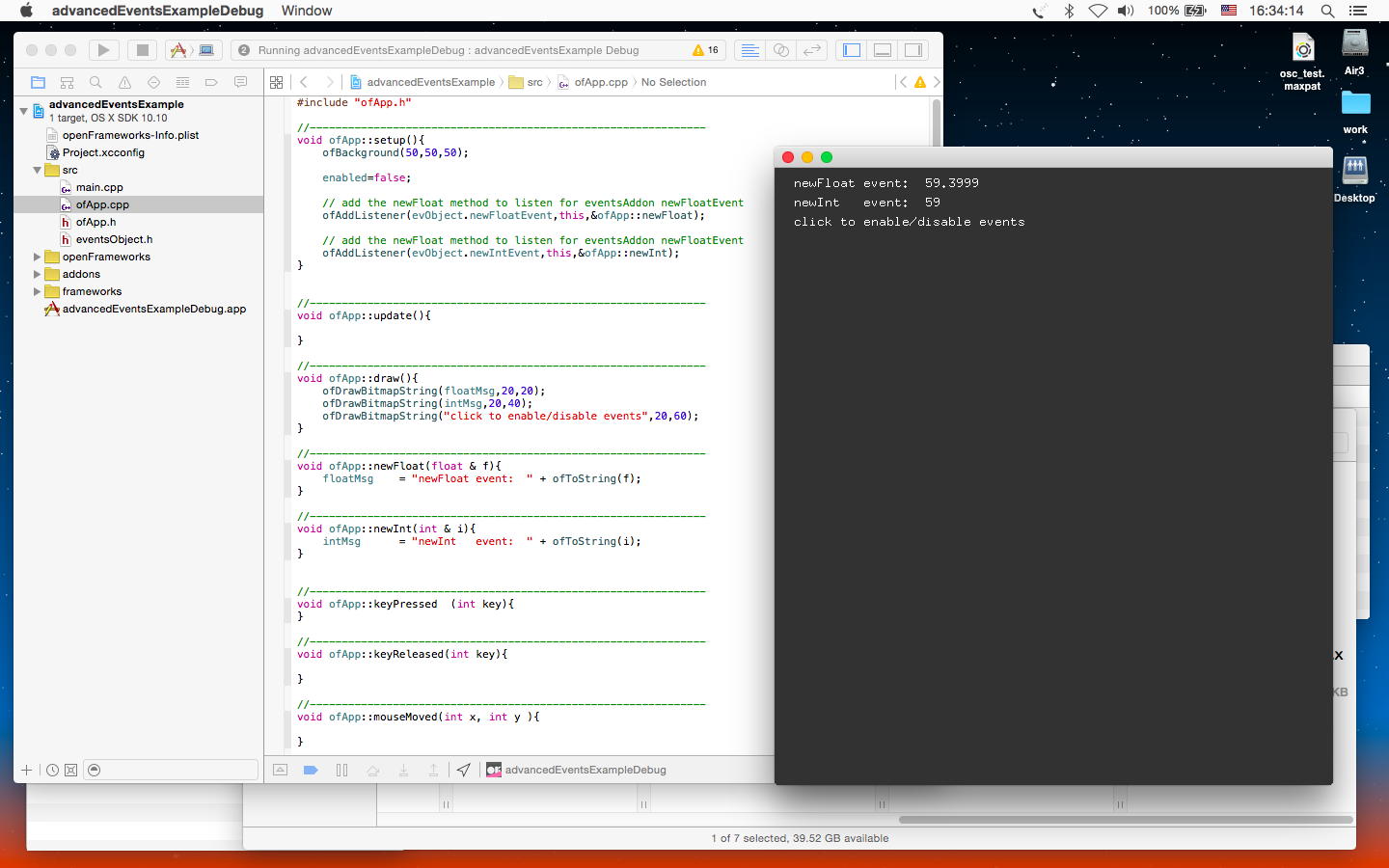Toggle the Utilities panel visibility
Viewport: 1389px width, 868px height.
[x=912, y=50]
